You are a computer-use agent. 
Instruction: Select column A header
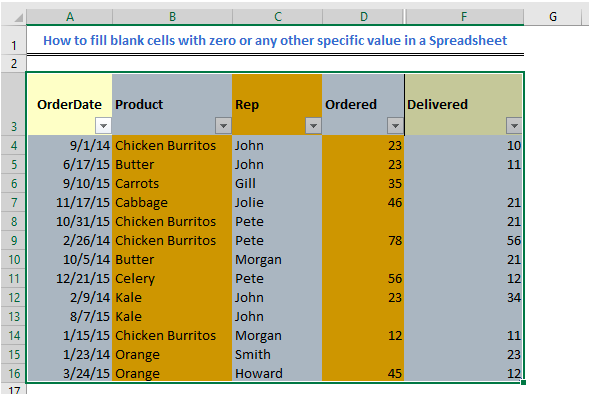click(x=70, y=17)
